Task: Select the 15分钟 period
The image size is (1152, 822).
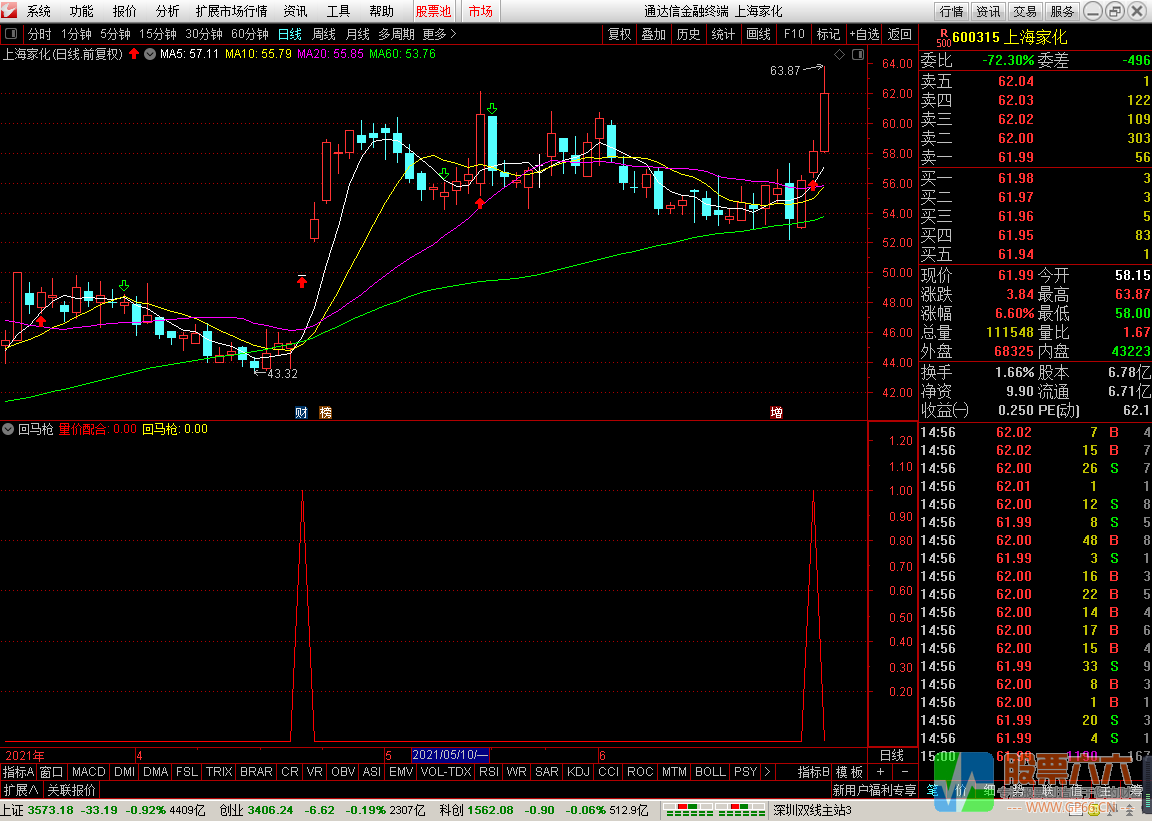Action: tap(158, 34)
